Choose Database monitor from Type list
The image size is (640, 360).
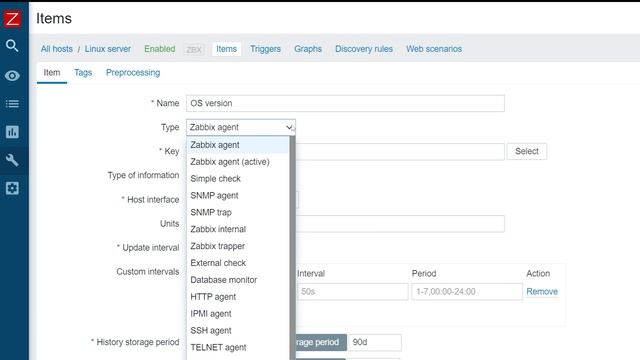tap(238, 280)
